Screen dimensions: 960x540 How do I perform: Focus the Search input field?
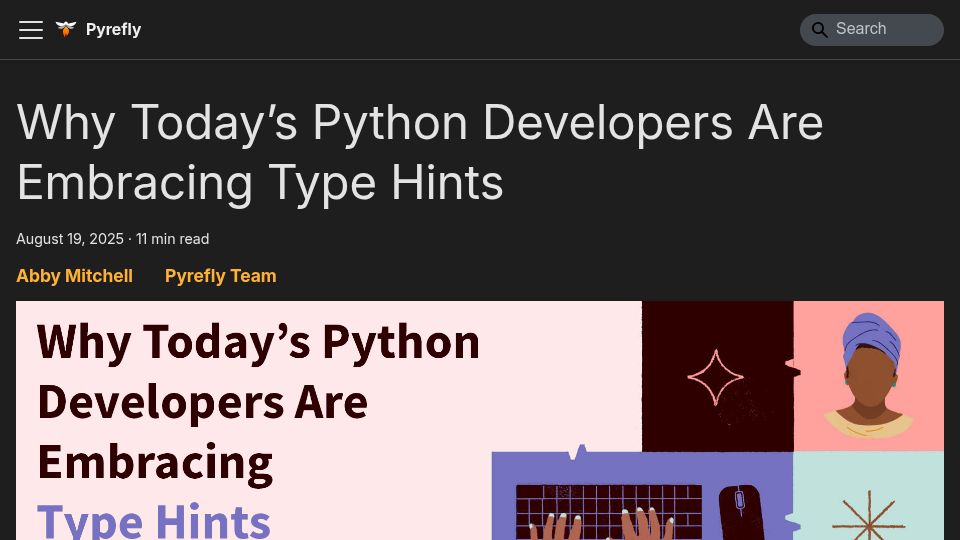pos(872,29)
